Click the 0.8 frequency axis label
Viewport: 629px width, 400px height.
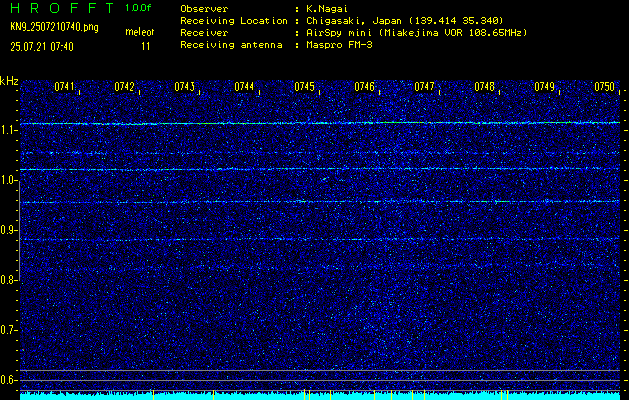pyautogui.click(x=8, y=280)
